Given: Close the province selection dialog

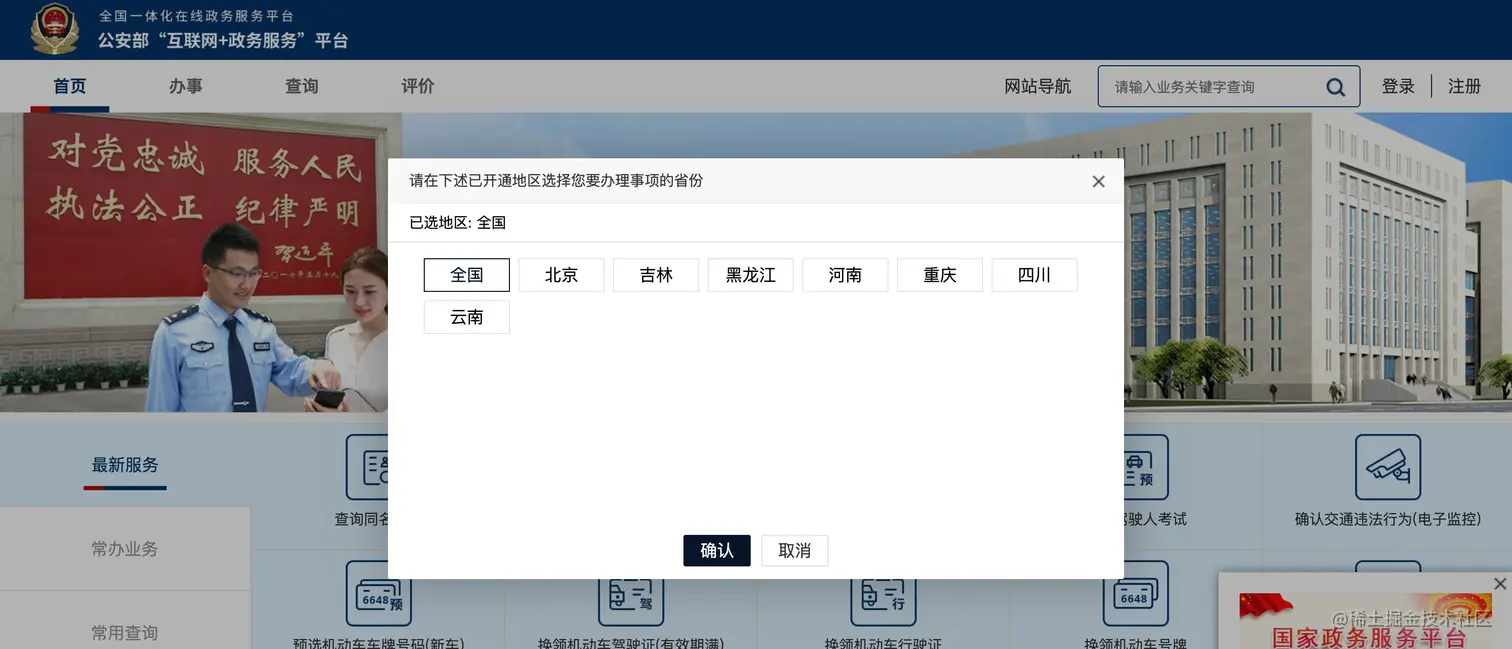Looking at the screenshot, I should coord(1098,181).
